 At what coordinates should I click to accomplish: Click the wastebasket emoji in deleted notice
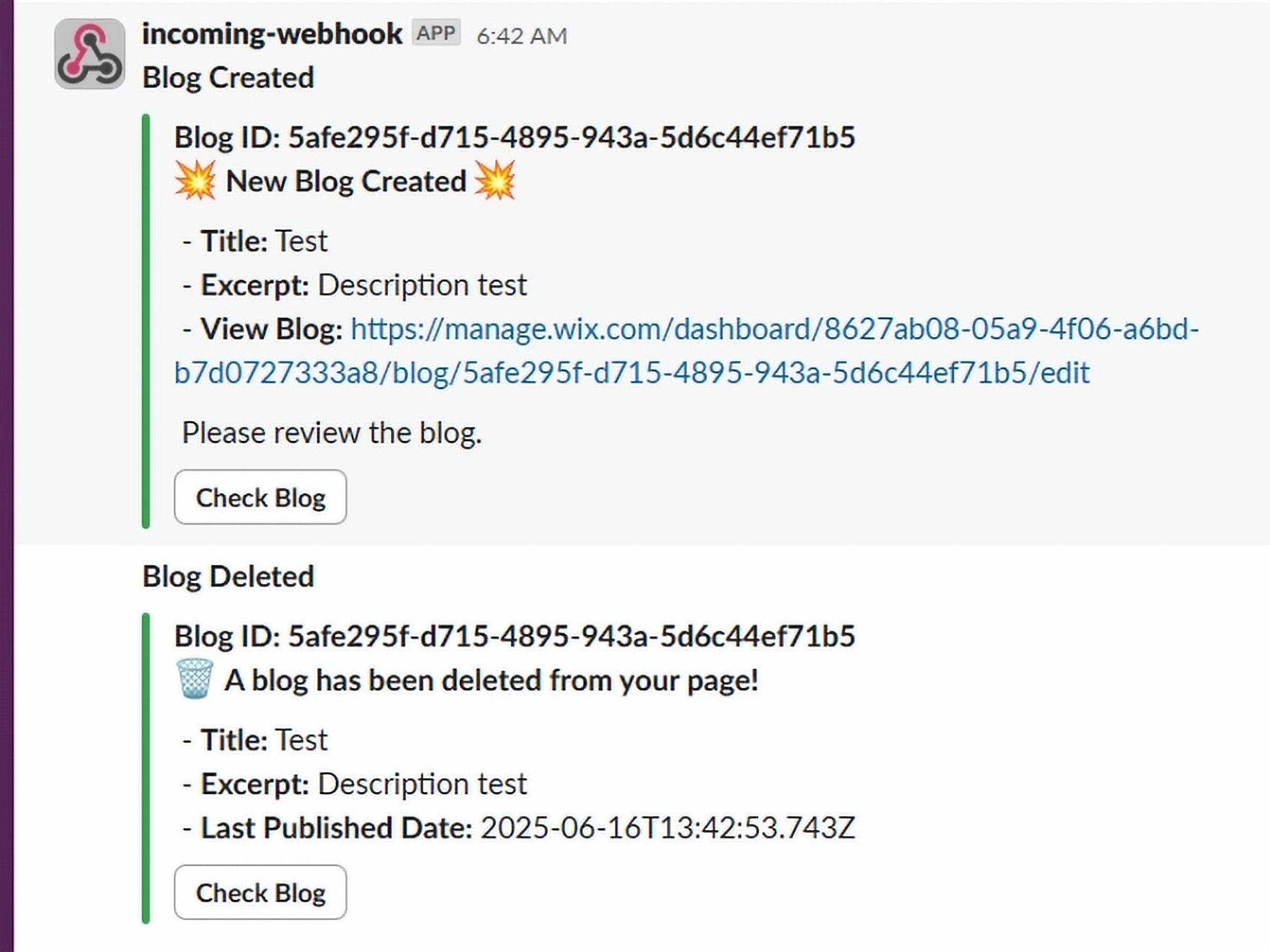click(x=195, y=679)
